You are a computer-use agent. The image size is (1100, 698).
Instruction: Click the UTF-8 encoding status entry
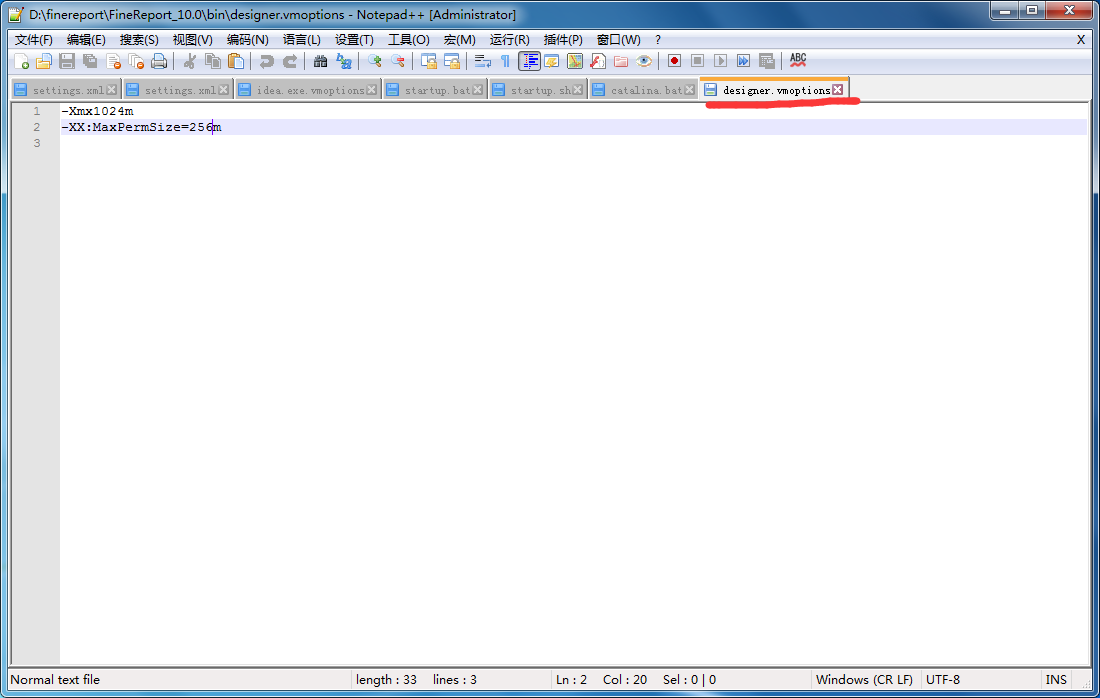pos(943,680)
